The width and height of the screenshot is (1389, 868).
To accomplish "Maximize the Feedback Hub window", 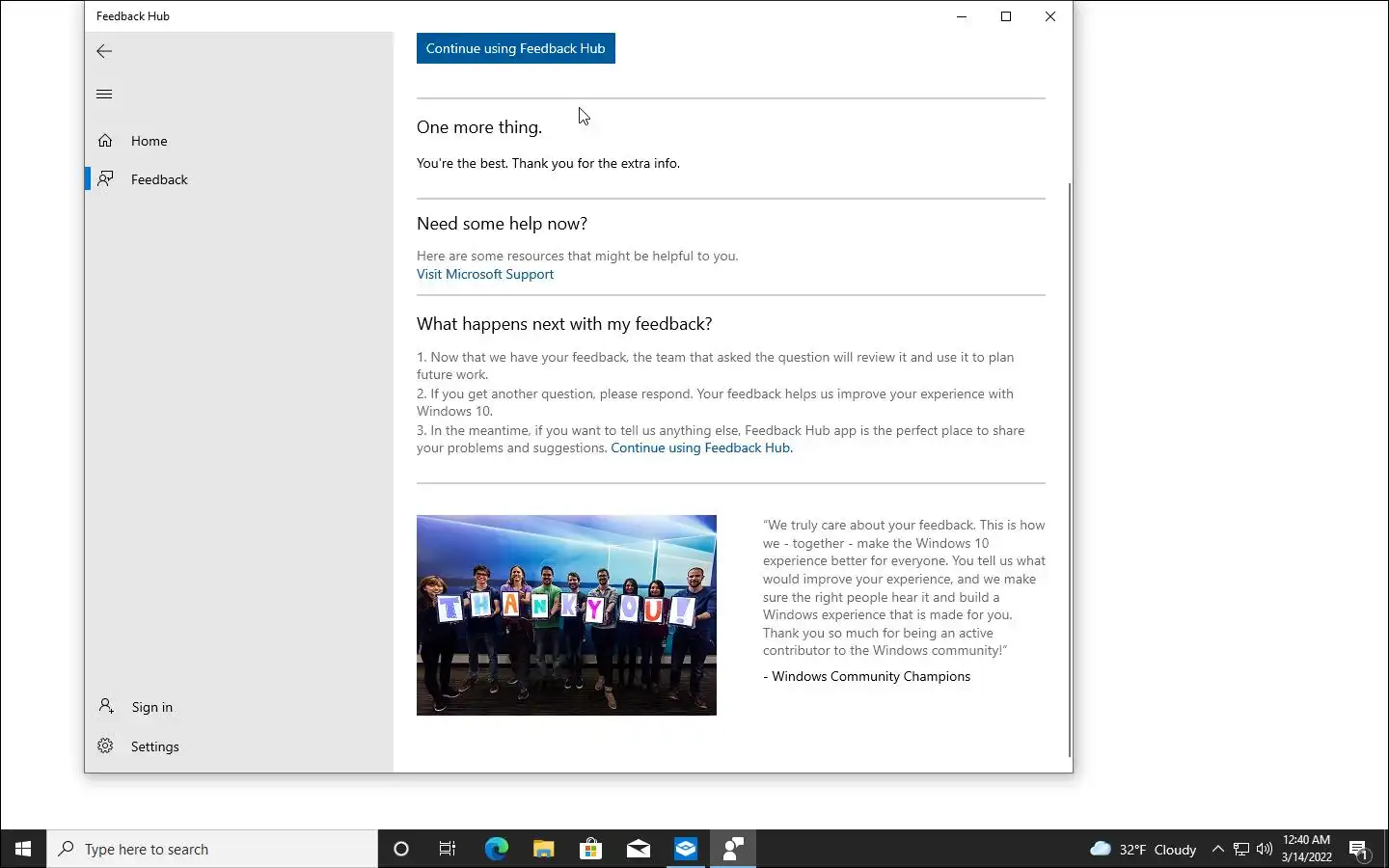I will tap(1006, 16).
